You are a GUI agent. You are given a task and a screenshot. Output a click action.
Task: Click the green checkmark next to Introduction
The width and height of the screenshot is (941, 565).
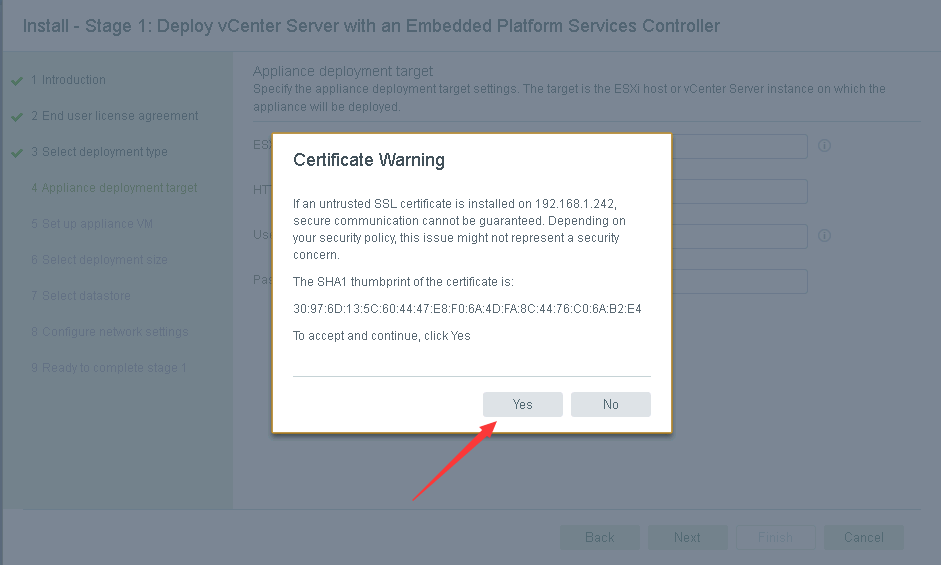(17, 80)
